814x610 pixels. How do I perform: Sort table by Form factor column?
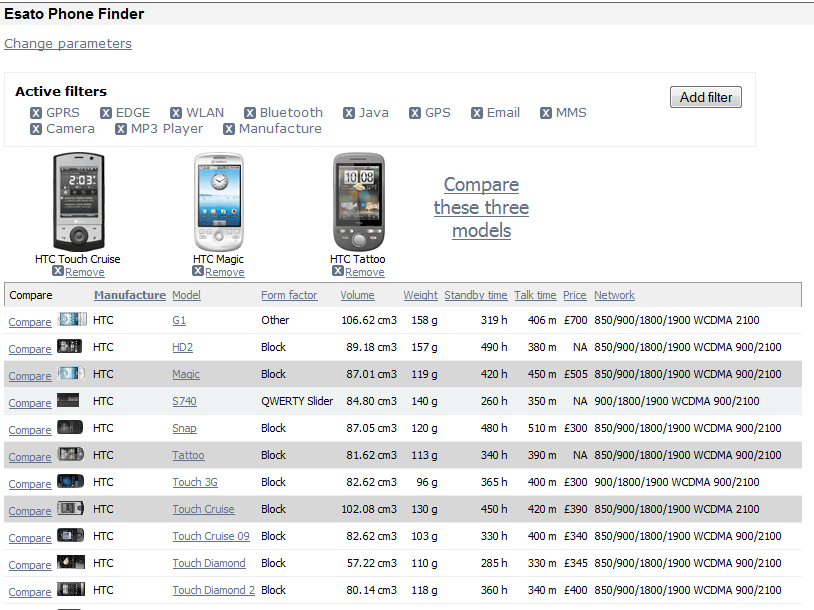[289, 295]
